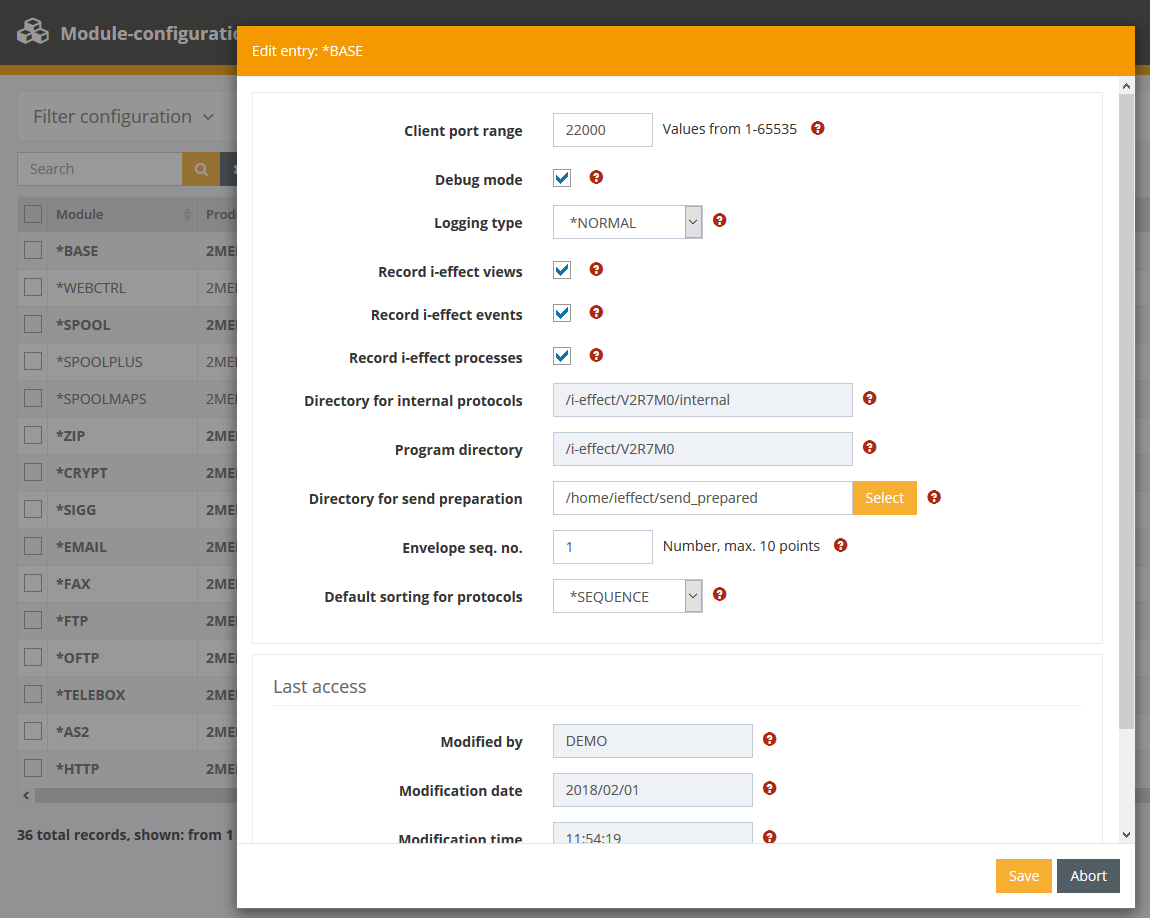The height and width of the screenshot is (918, 1150).
Task: Expand the Filter configuration panel
Action: (123, 117)
